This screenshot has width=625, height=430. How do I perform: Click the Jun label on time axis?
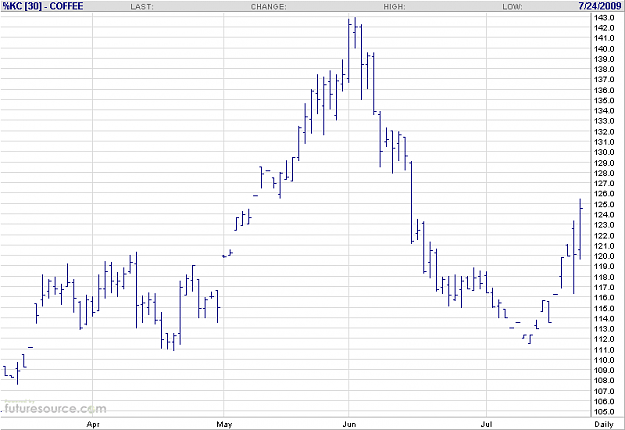click(x=349, y=424)
